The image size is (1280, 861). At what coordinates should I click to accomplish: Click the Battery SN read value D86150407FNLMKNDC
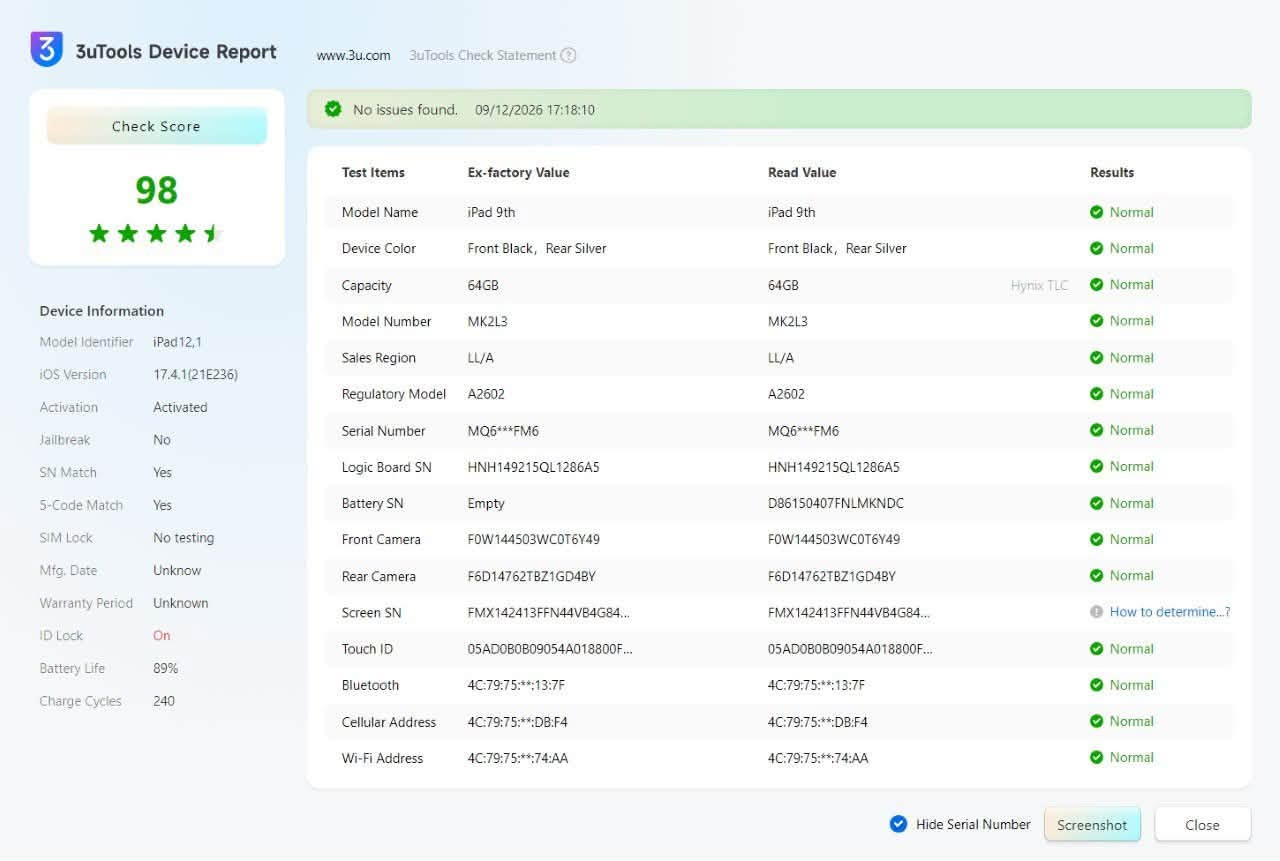coord(836,503)
